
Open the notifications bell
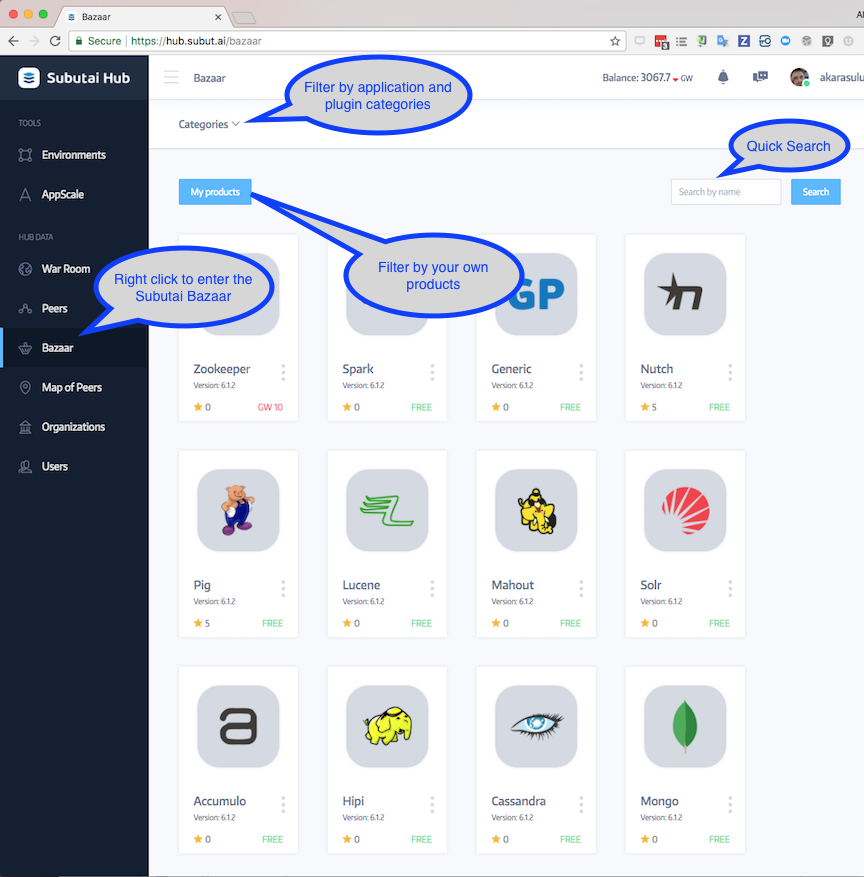[x=723, y=77]
